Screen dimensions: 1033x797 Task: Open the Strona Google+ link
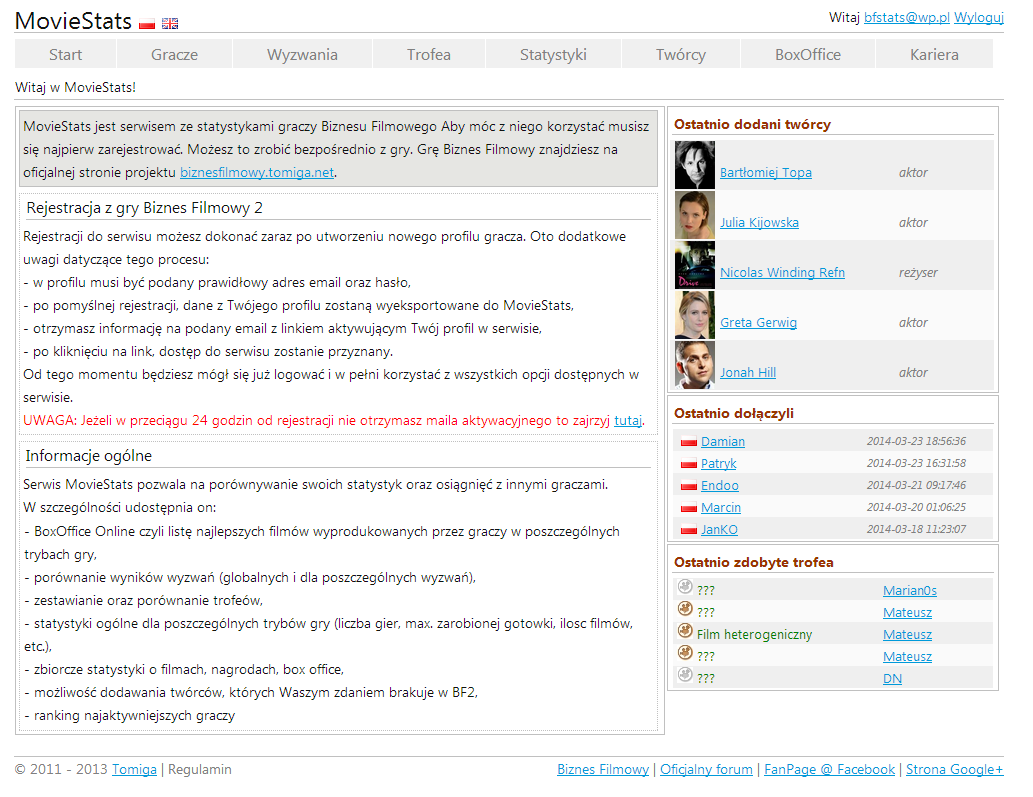955,769
